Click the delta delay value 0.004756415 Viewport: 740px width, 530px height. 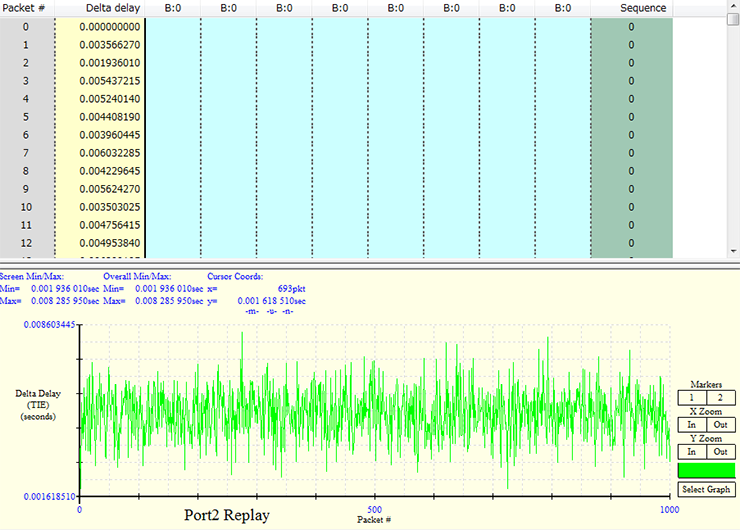tap(109, 225)
